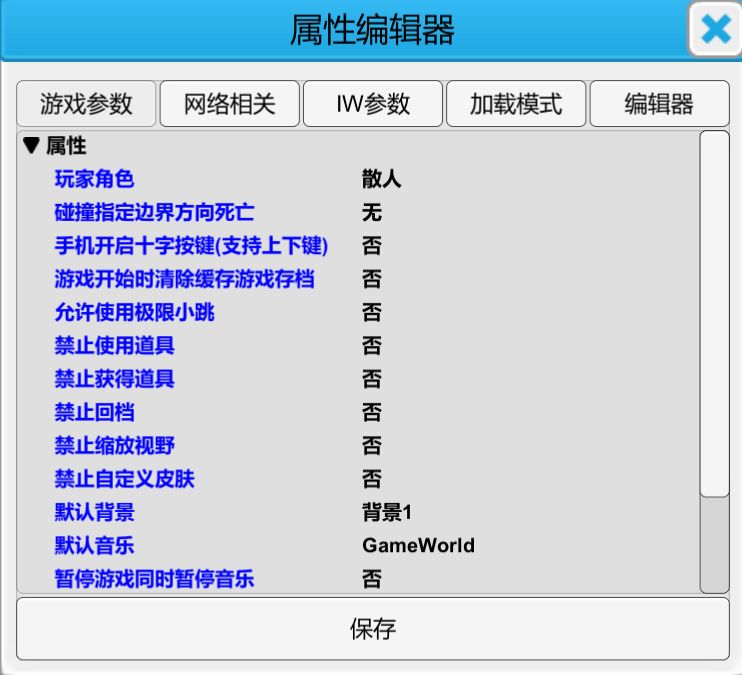Select the IW参数 tab
Screen dimensions: 742x675
373,104
